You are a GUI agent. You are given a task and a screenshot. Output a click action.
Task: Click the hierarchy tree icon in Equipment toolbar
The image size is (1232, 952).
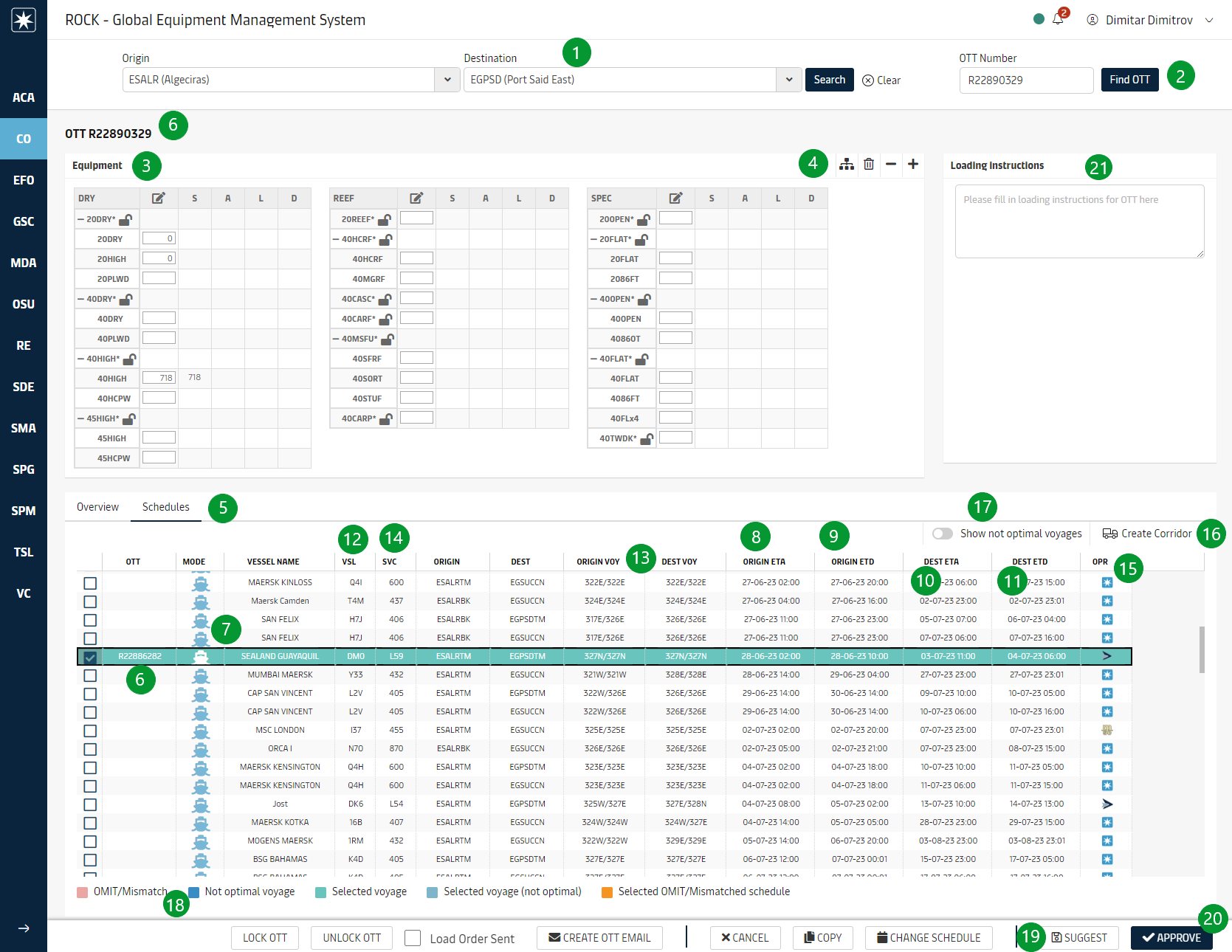[847, 164]
